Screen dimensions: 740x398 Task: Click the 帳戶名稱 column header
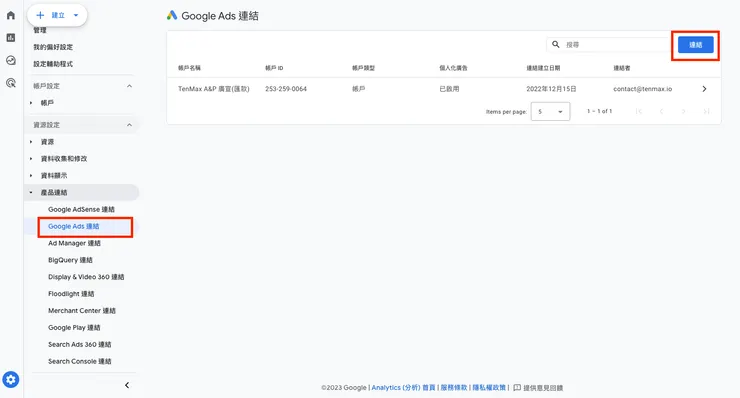(x=189, y=68)
